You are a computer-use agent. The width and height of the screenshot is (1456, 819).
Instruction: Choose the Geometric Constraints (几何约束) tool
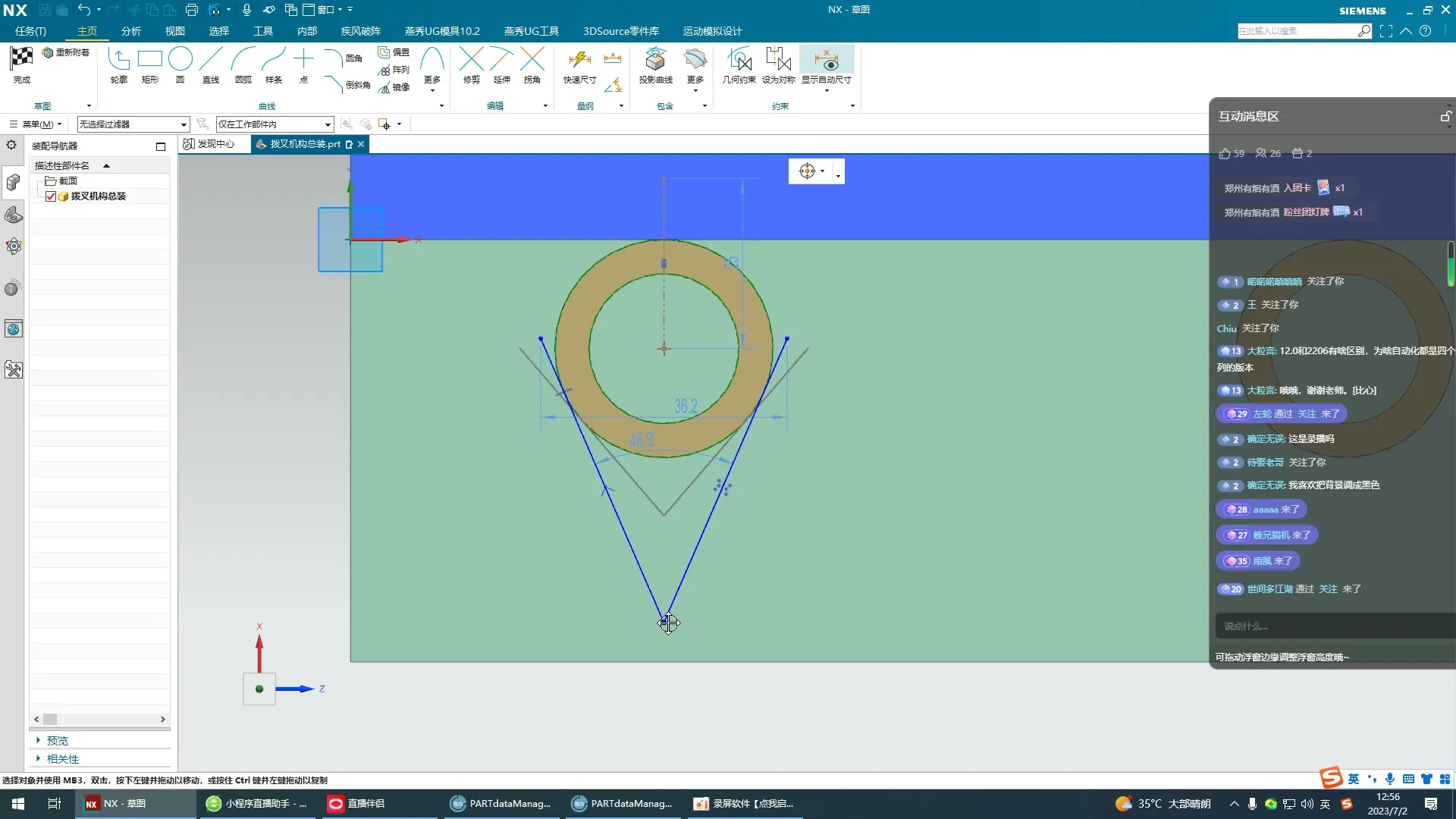click(x=739, y=61)
